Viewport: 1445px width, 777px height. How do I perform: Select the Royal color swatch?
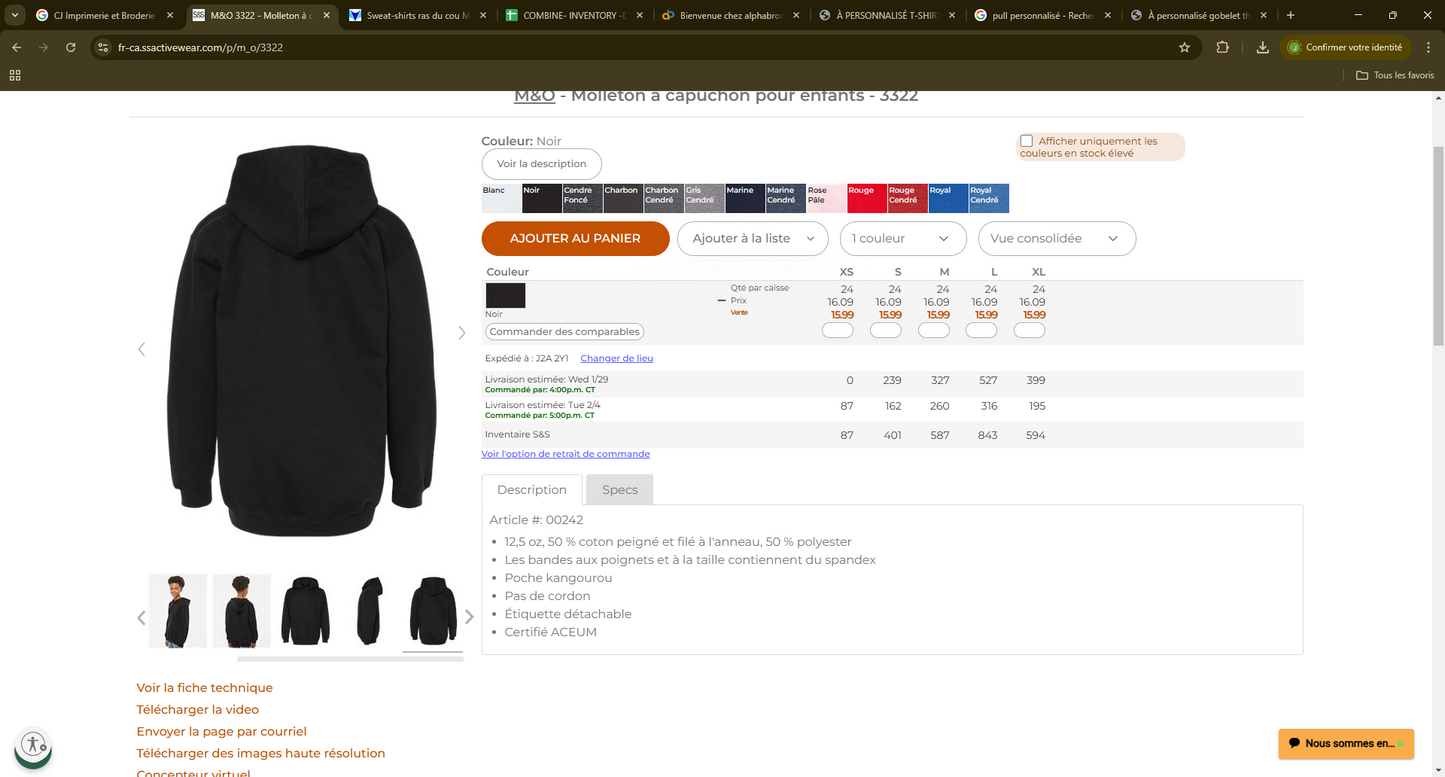(x=947, y=198)
